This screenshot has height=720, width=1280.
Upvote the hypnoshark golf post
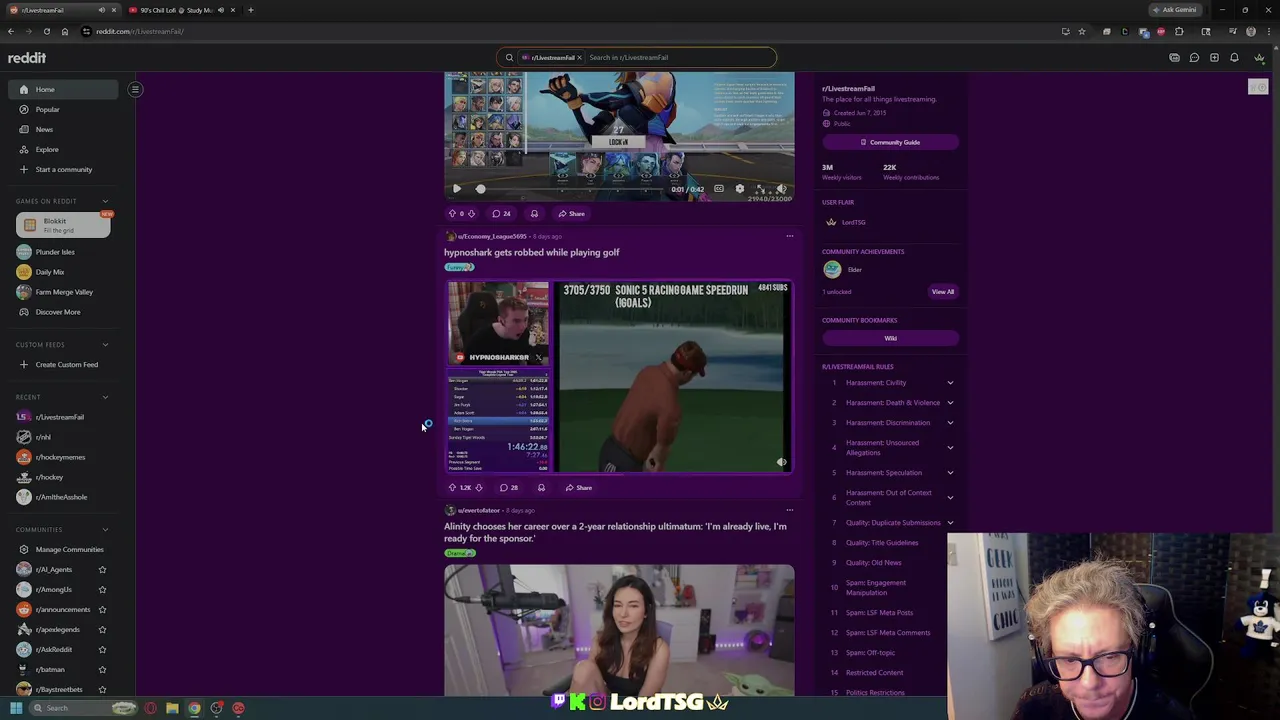pos(452,488)
